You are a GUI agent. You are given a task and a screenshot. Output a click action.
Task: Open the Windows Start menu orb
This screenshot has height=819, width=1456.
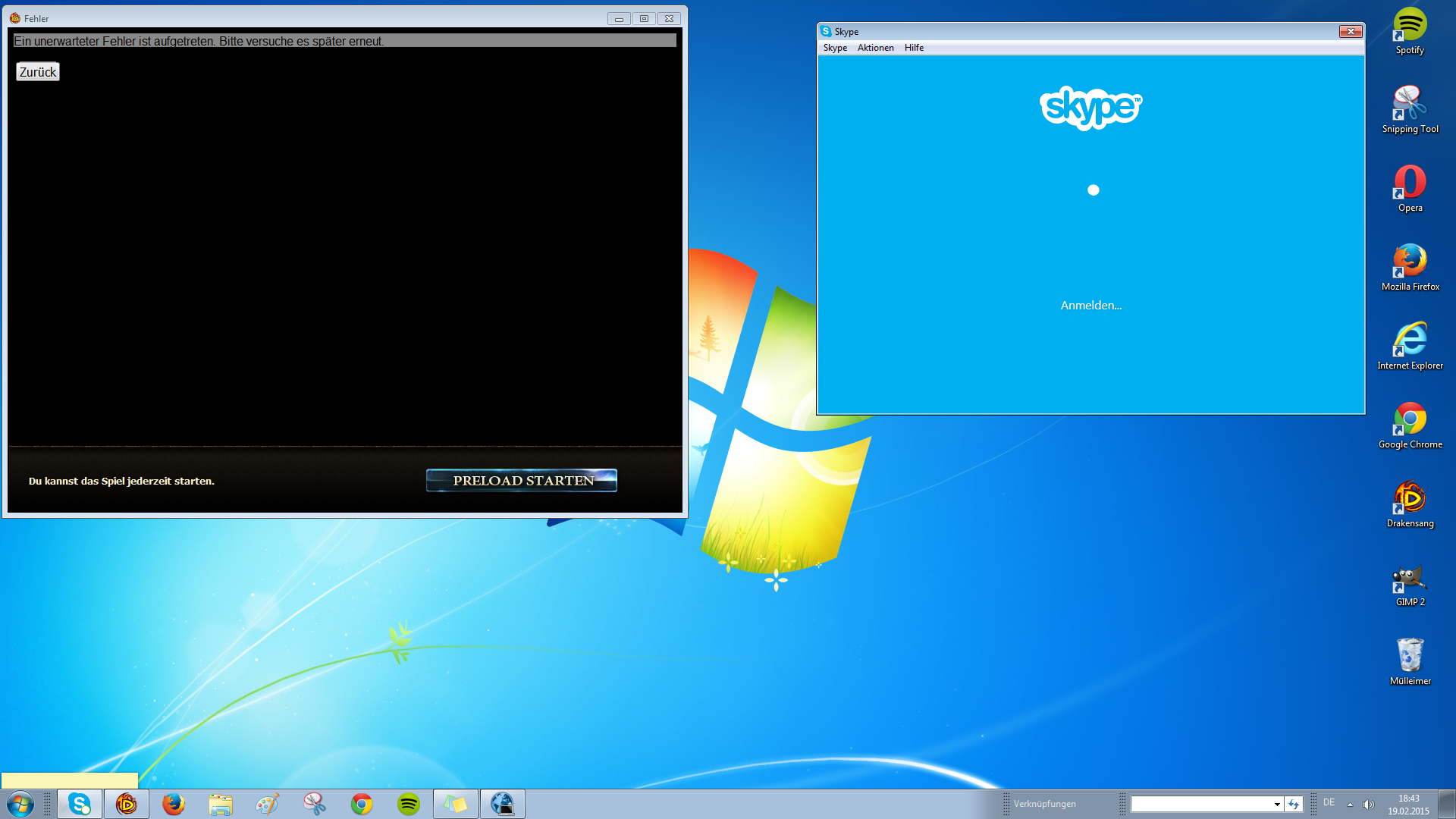pos(20,804)
